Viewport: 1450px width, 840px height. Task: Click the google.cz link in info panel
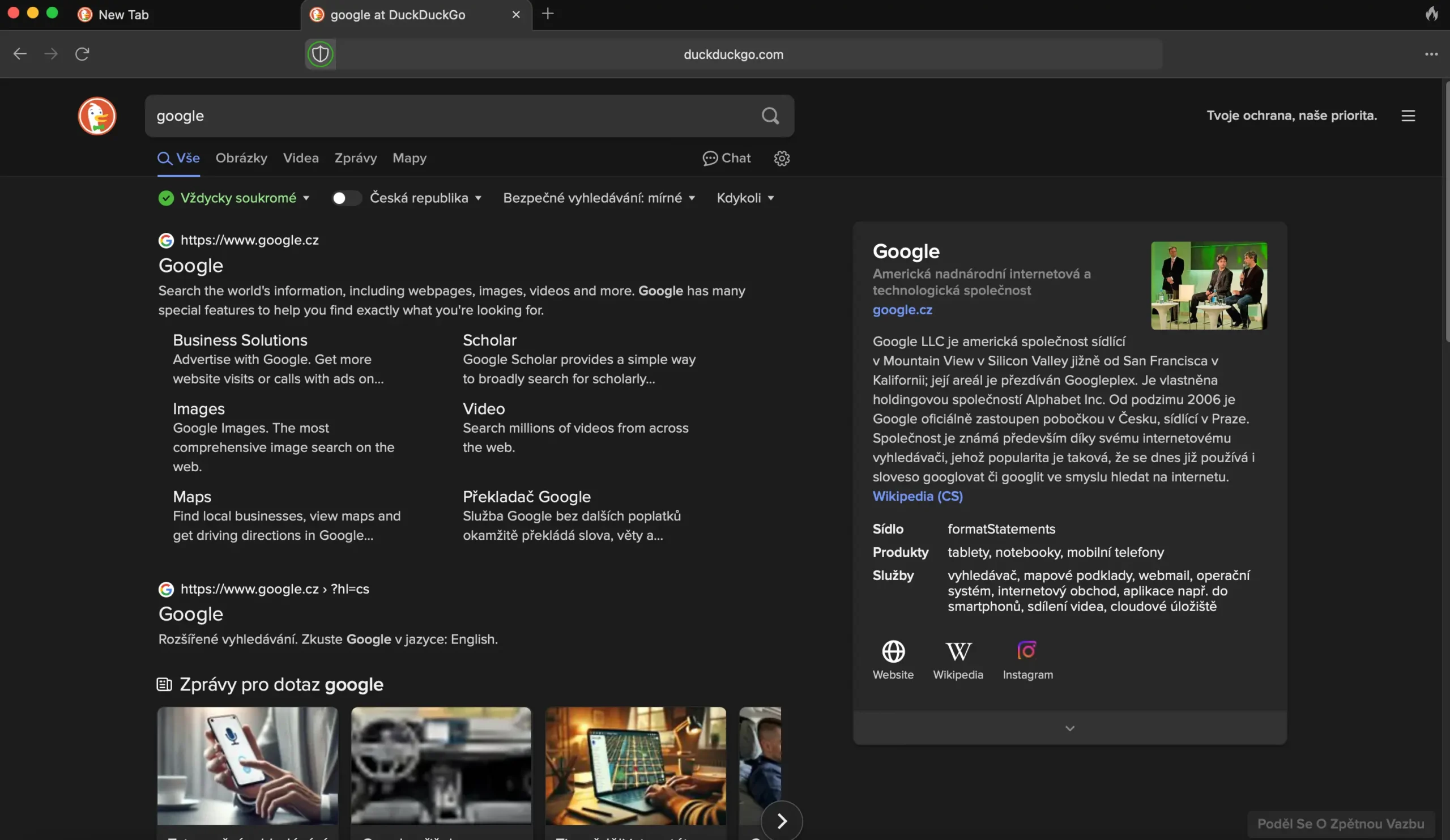[x=900, y=309]
